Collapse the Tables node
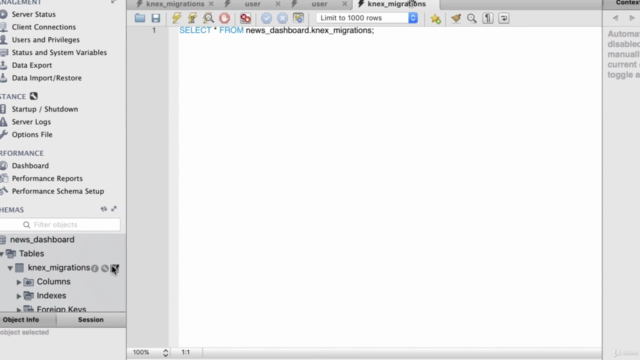This screenshot has width=640, height=360. (2, 254)
